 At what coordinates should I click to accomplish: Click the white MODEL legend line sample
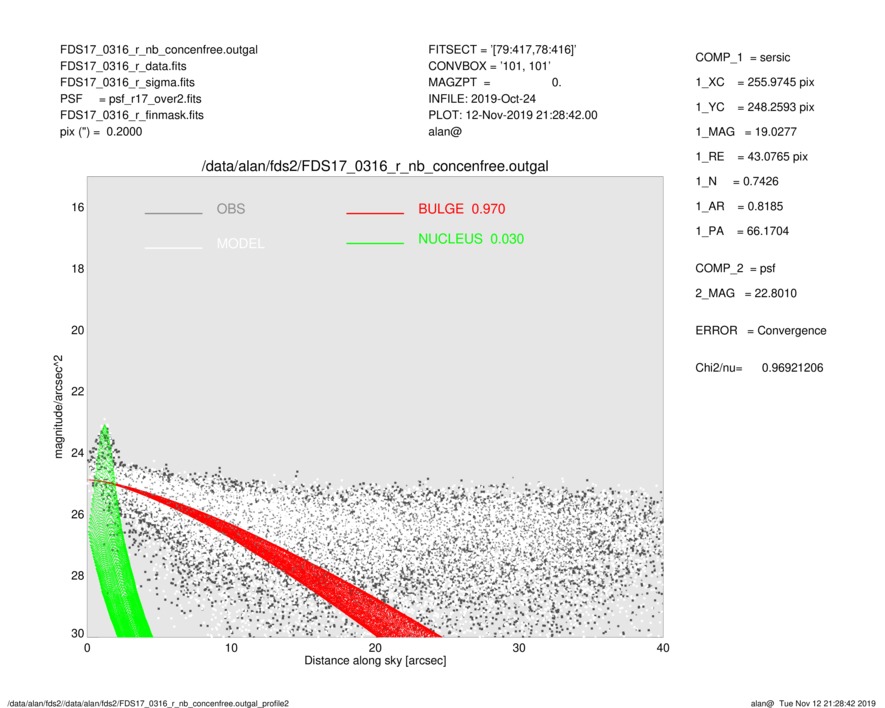point(173,248)
